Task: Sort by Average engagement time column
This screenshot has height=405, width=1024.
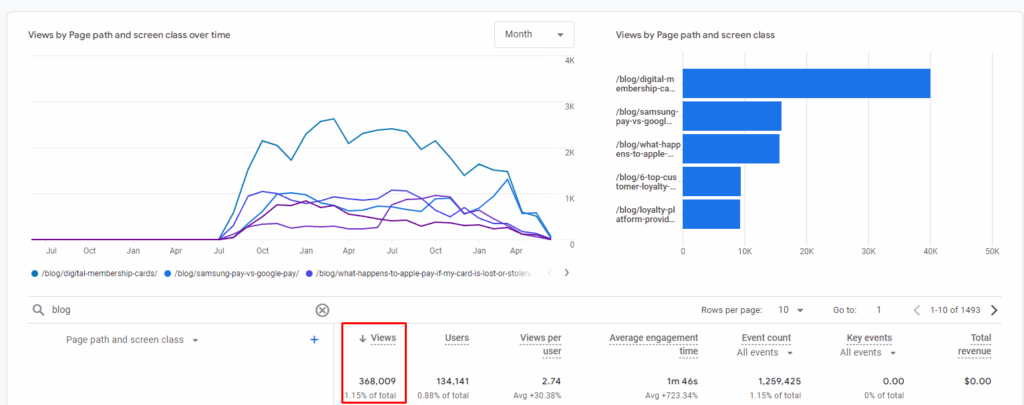Action: tap(654, 344)
